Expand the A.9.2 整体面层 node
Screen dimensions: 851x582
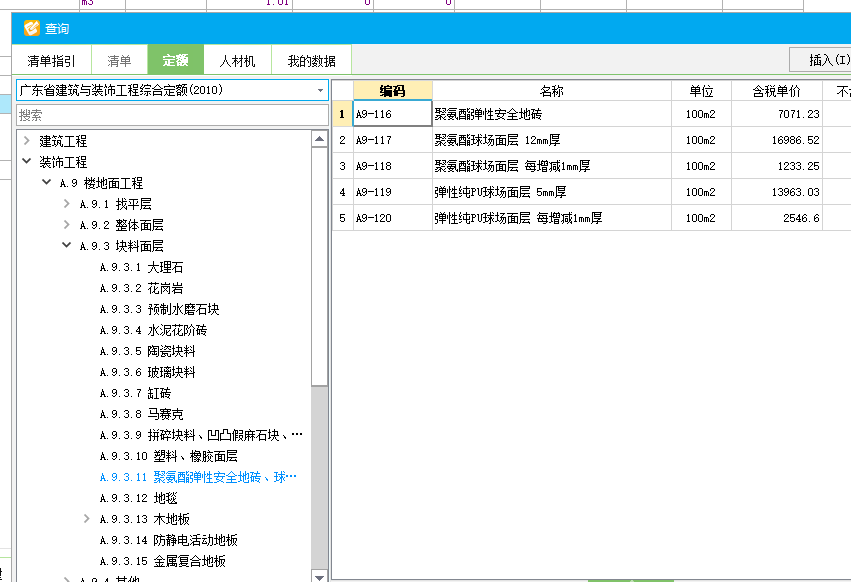point(67,224)
